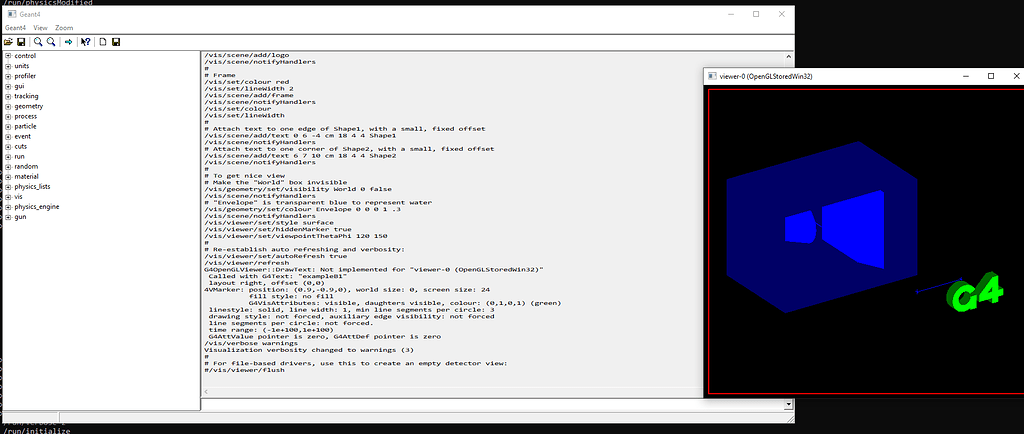The width and height of the screenshot is (1024, 434).
Task: Expand the geometry tree node
Action: tap(8, 106)
